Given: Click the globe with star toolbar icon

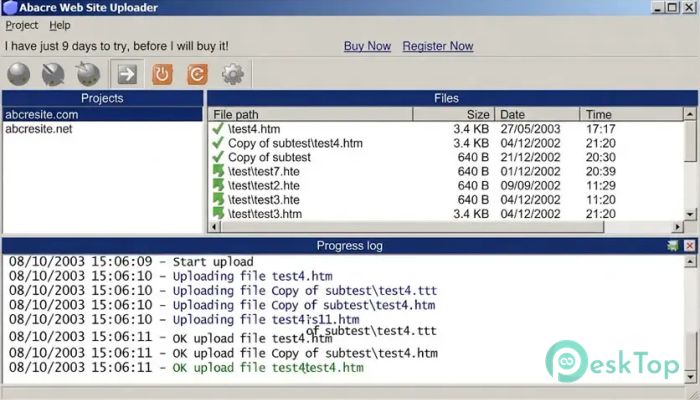Looking at the screenshot, I should [88, 74].
